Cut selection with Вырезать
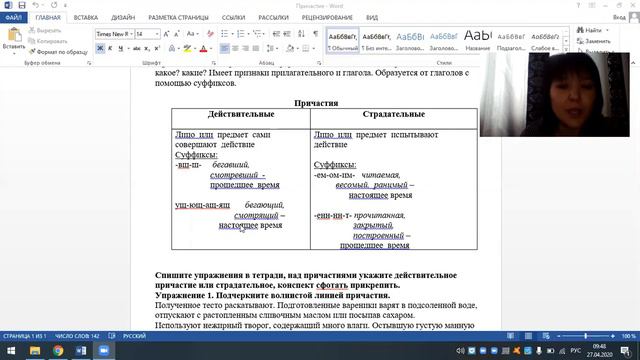 click(45, 30)
